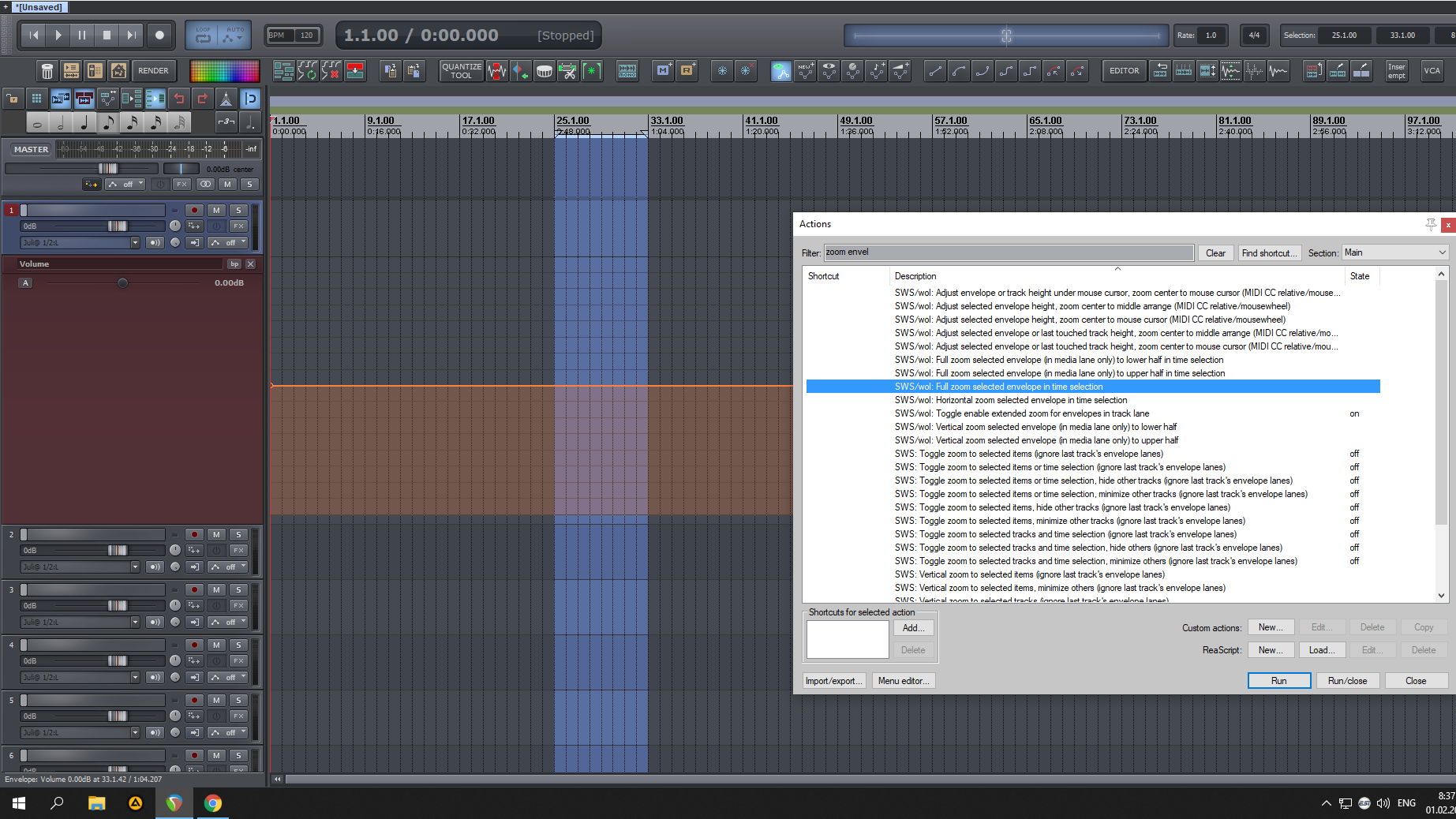Toggle the lock settings icon
This screenshot has width=1456, height=819.
click(13, 99)
